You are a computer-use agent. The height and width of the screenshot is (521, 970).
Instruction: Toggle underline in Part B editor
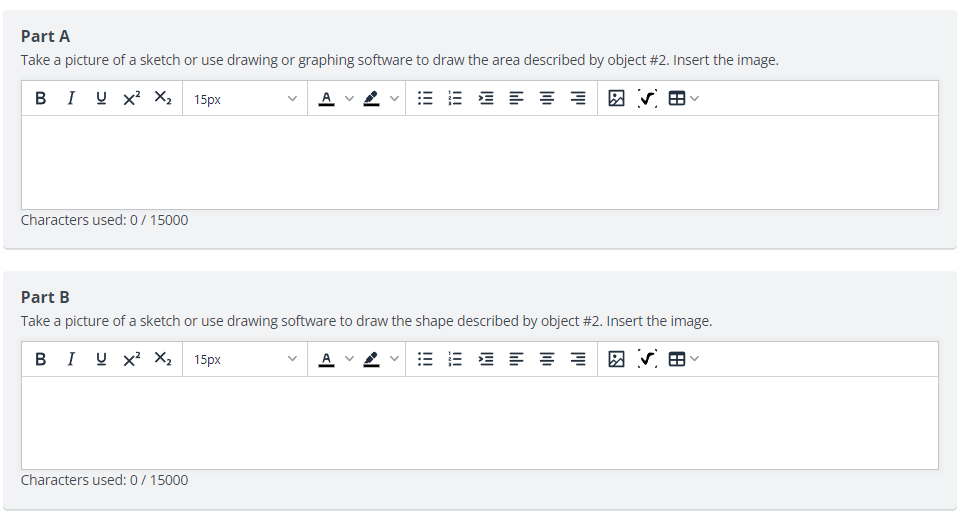click(x=101, y=359)
